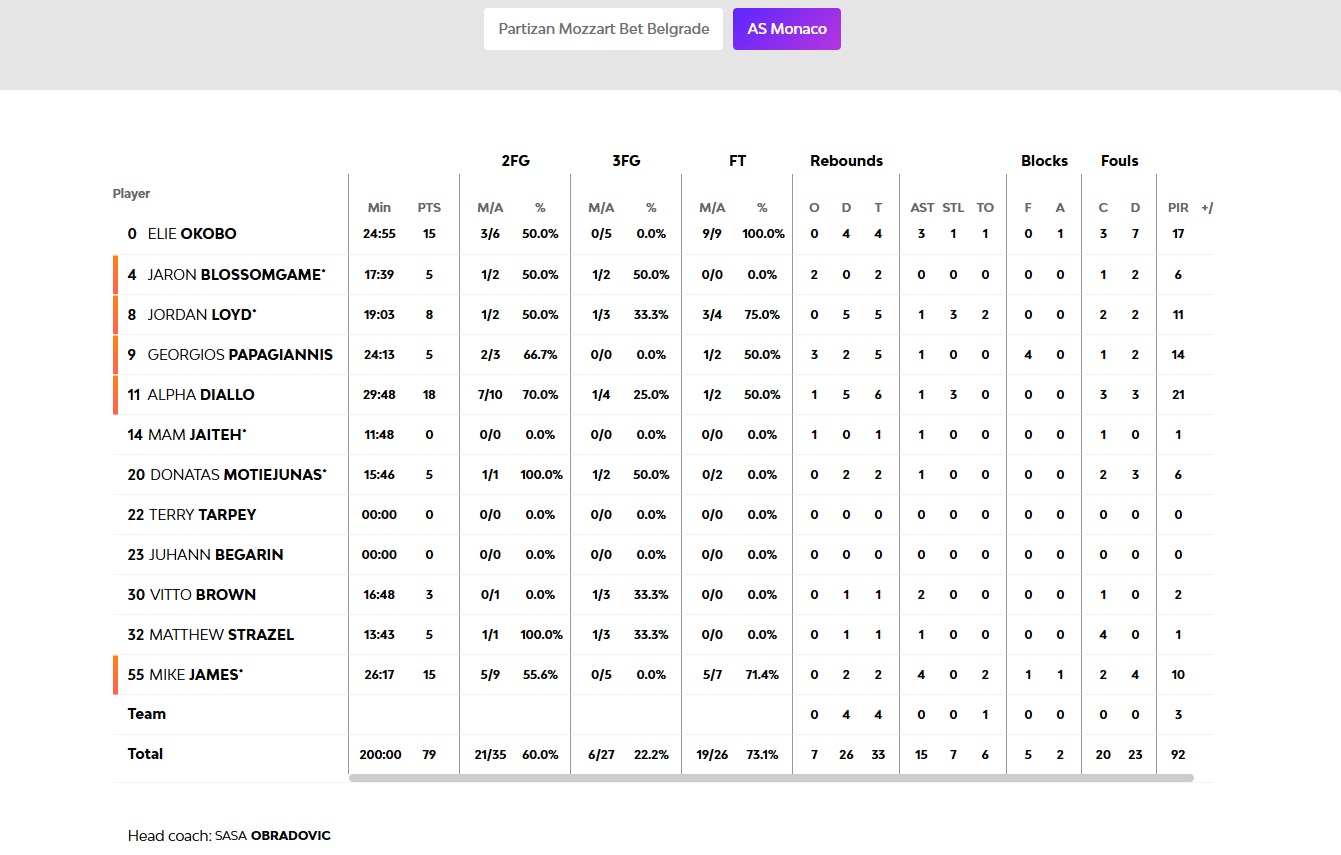This screenshot has width=1341, height=855.
Task: Open Mam Jaiteh player entry
Action: (x=196, y=434)
